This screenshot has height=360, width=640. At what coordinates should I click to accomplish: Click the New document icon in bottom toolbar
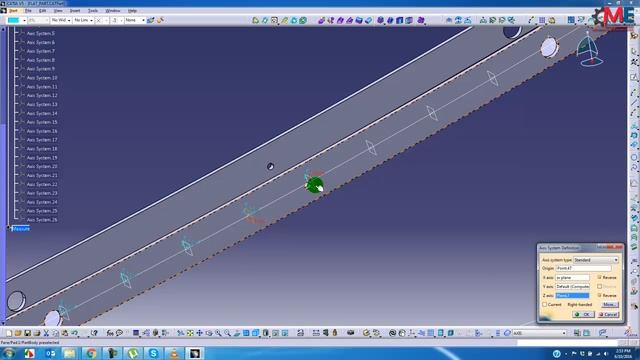pyautogui.click(x=9, y=333)
